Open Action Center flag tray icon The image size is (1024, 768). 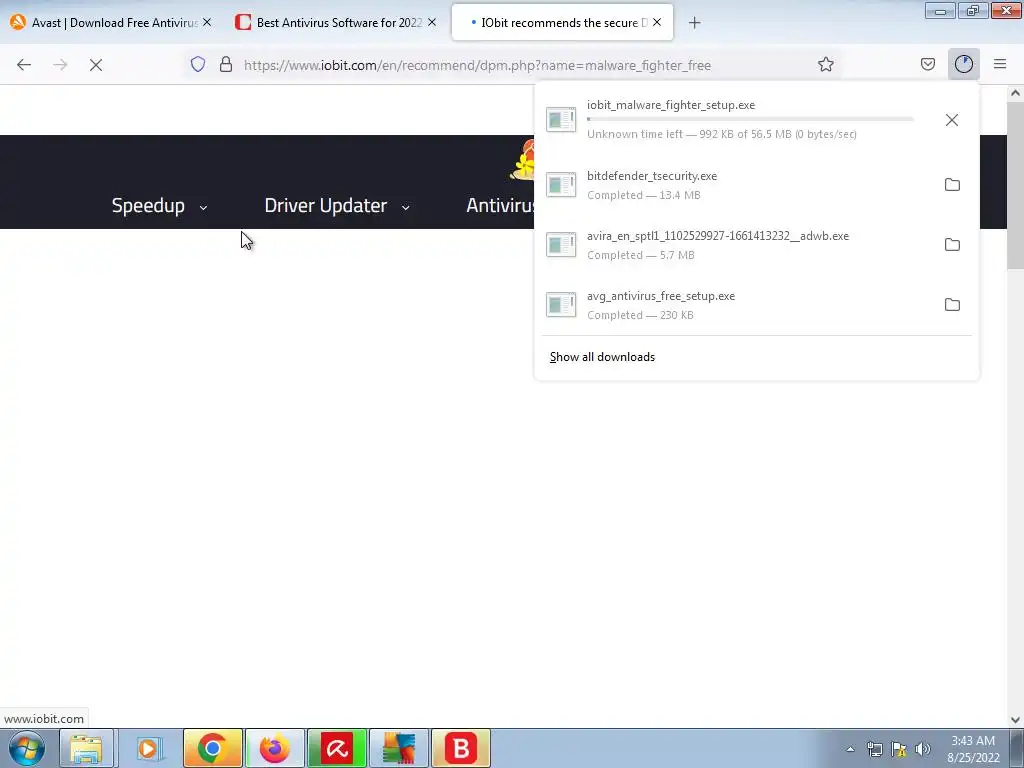(899, 749)
